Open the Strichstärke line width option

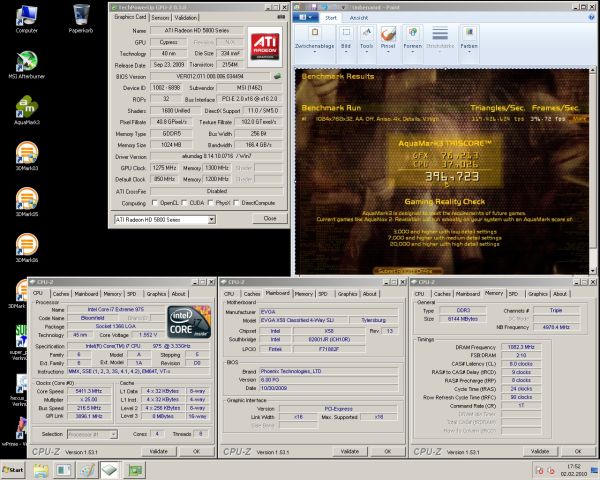click(x=440, y=41)
